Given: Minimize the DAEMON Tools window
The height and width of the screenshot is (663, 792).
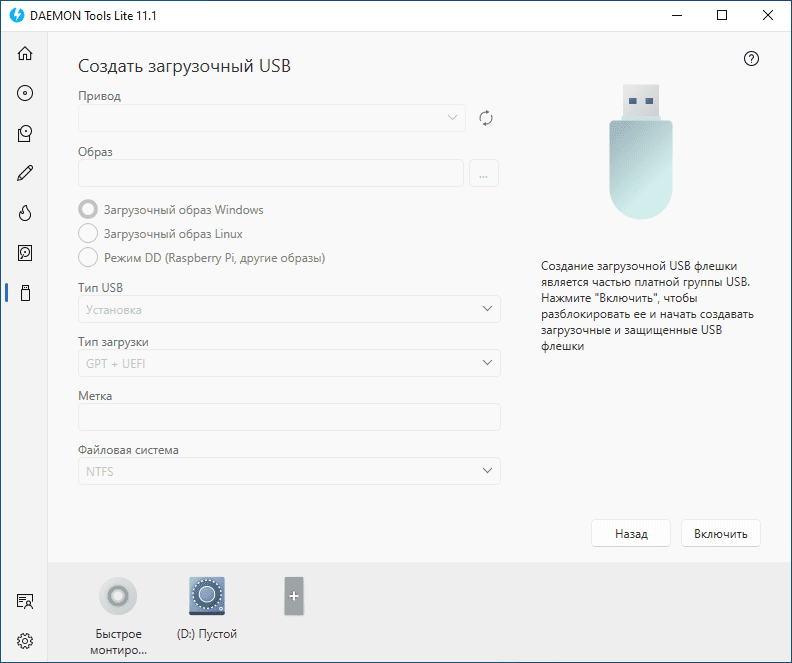Looking at the screenshot, I should (676, 16).
